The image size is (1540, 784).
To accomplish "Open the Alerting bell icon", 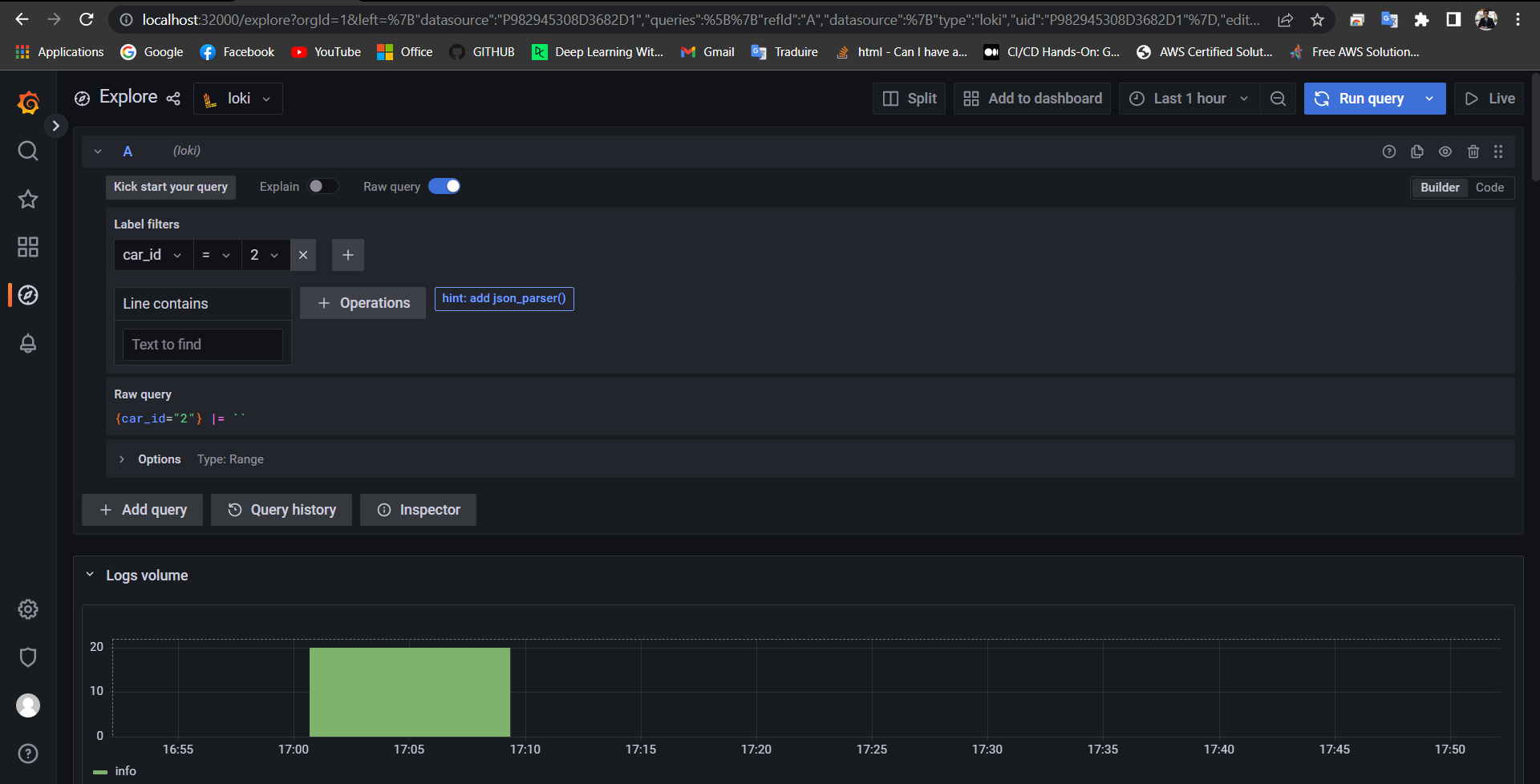I will 27,343.
